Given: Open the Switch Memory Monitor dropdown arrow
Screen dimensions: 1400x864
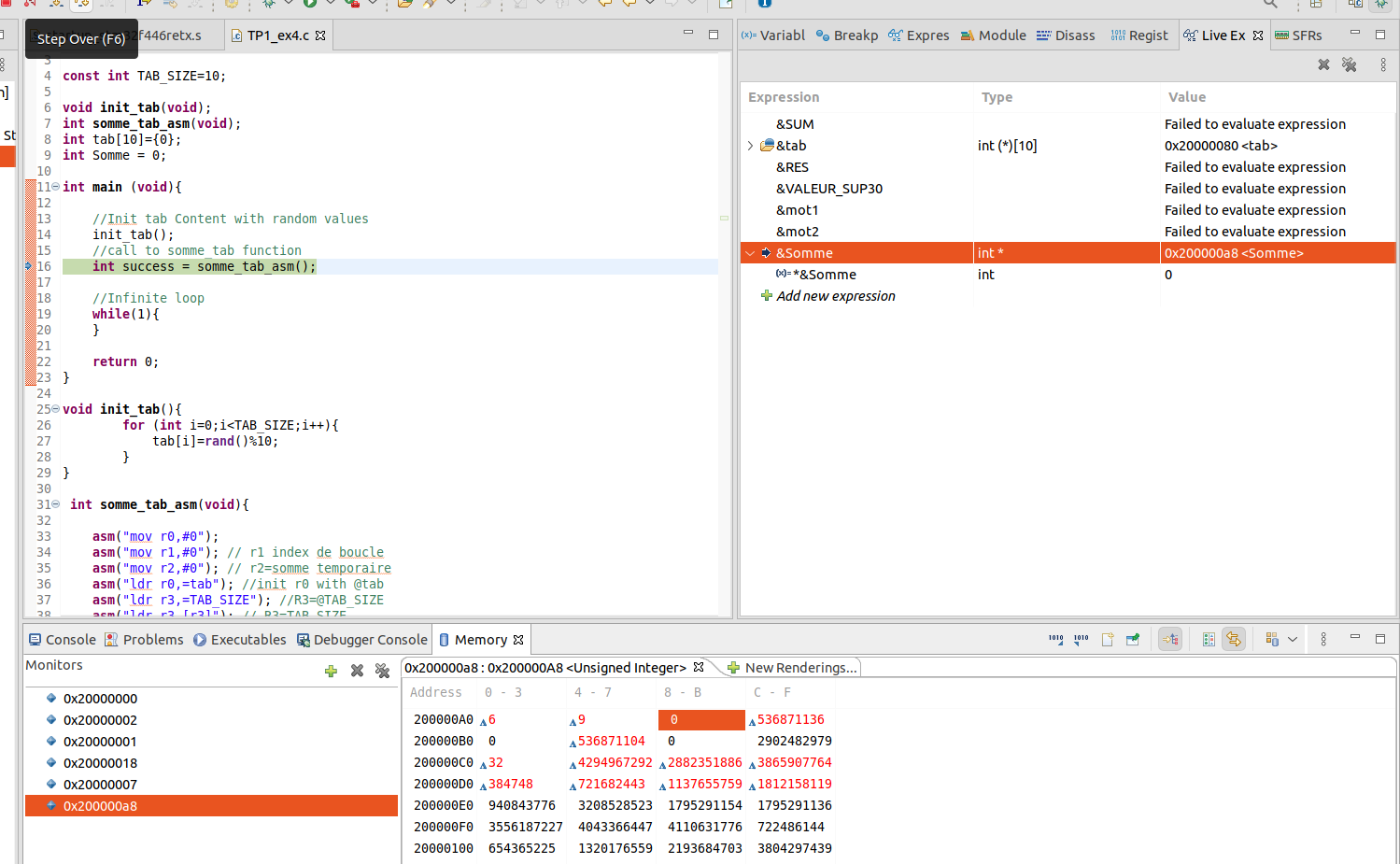Looking at the screenshot, I should tap(1293, 640).
